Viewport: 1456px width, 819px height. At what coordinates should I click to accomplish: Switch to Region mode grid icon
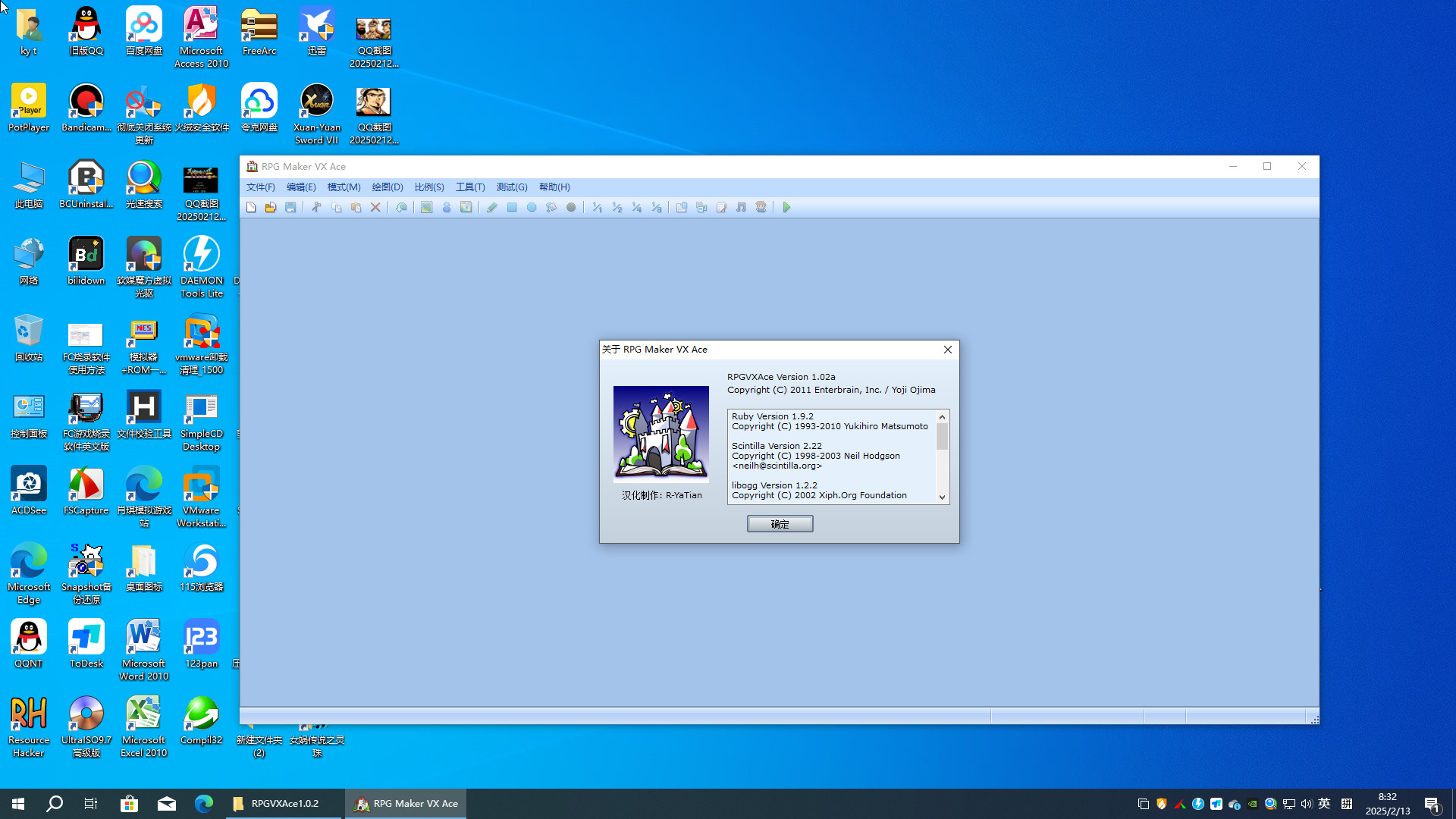tap(466, 207)
